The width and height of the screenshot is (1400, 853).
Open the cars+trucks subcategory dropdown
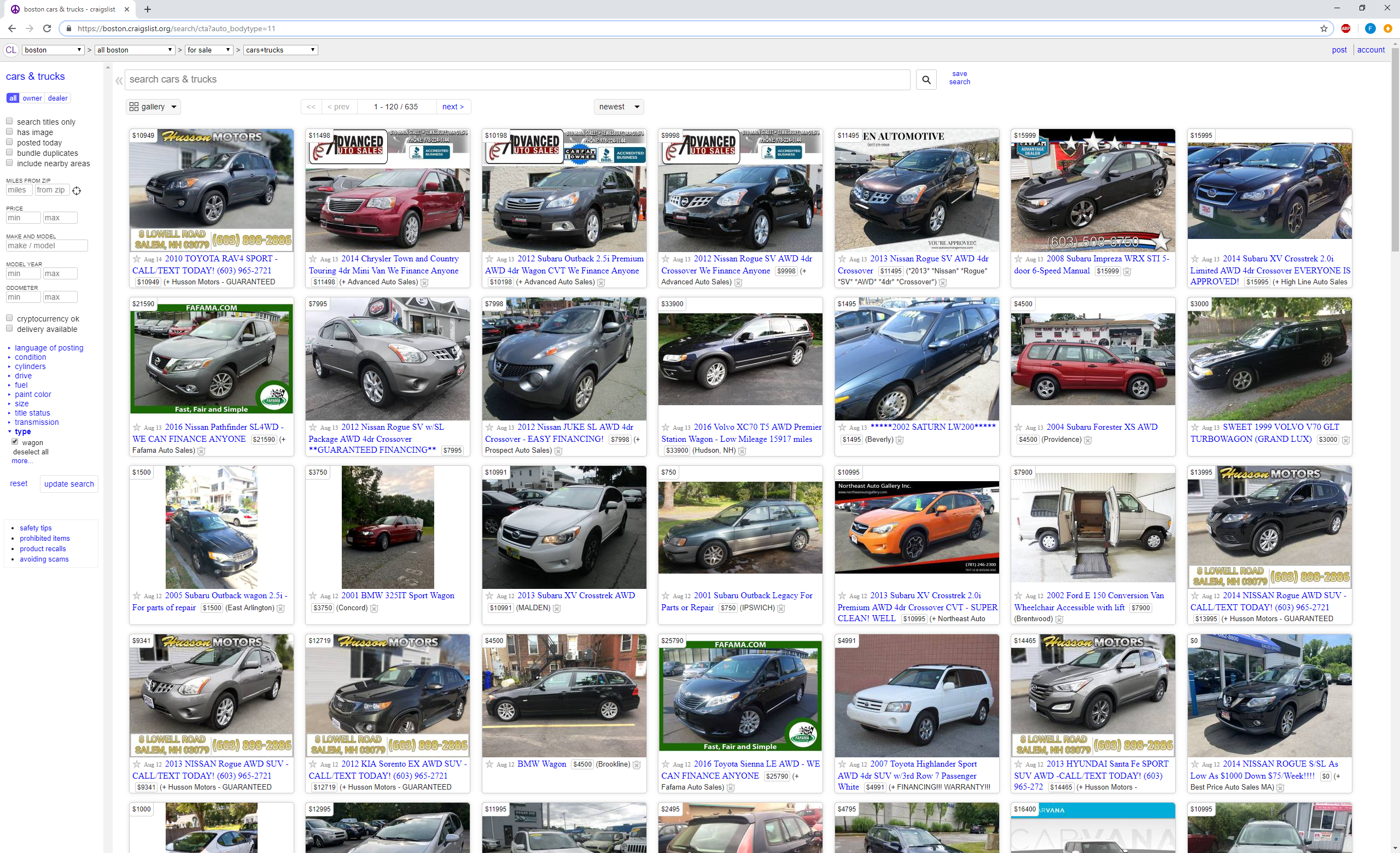click(281, 50)
